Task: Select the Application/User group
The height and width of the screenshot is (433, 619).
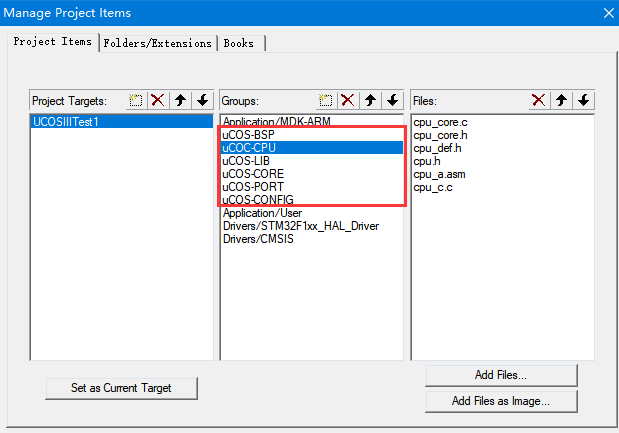Action: (x=311, y=213)
